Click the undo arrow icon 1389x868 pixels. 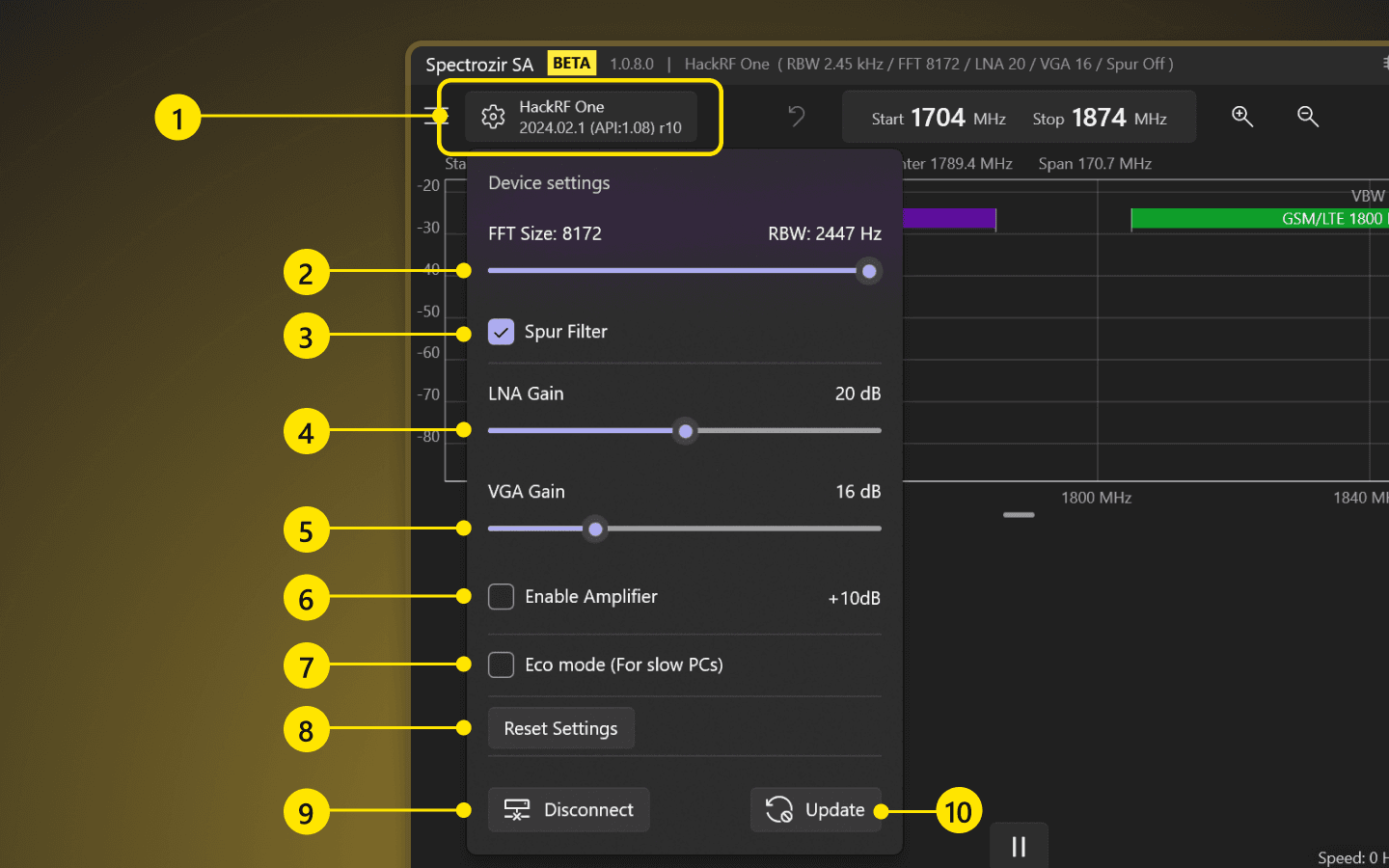pos(797,117)
